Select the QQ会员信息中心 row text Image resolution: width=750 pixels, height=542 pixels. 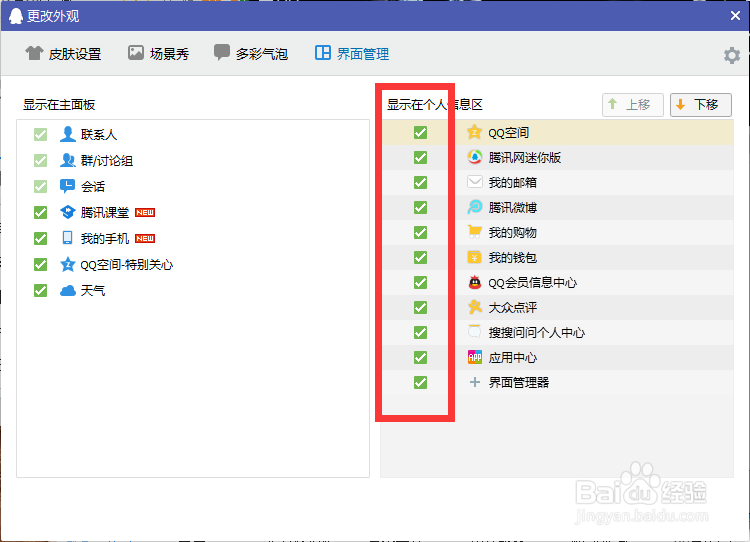pos(532,283)
